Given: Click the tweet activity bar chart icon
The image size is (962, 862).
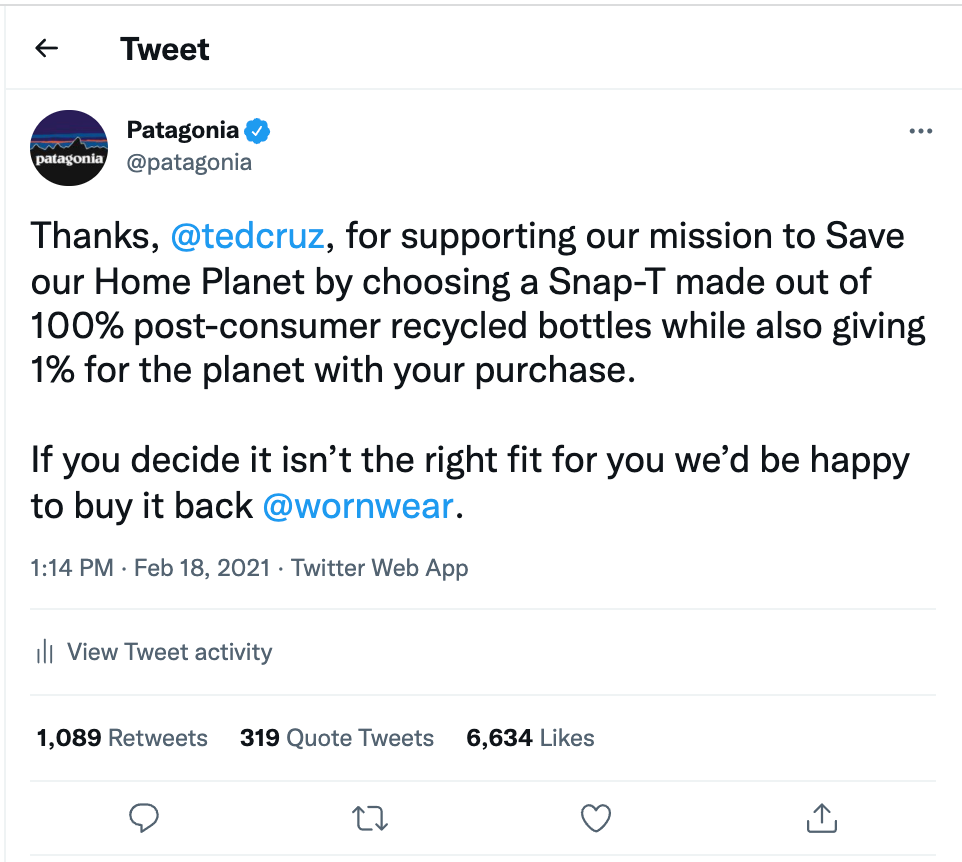Looking at the screenshot, I should tap(44, 653).
